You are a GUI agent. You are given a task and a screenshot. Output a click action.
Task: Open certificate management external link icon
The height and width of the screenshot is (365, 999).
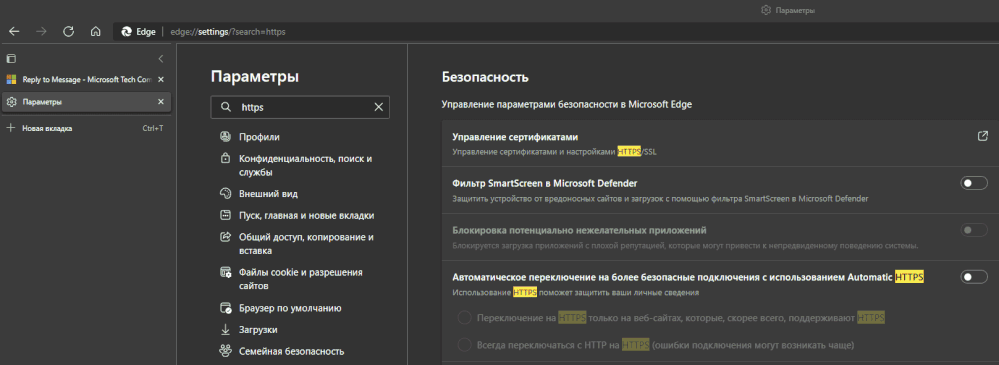tap(982, 136)
